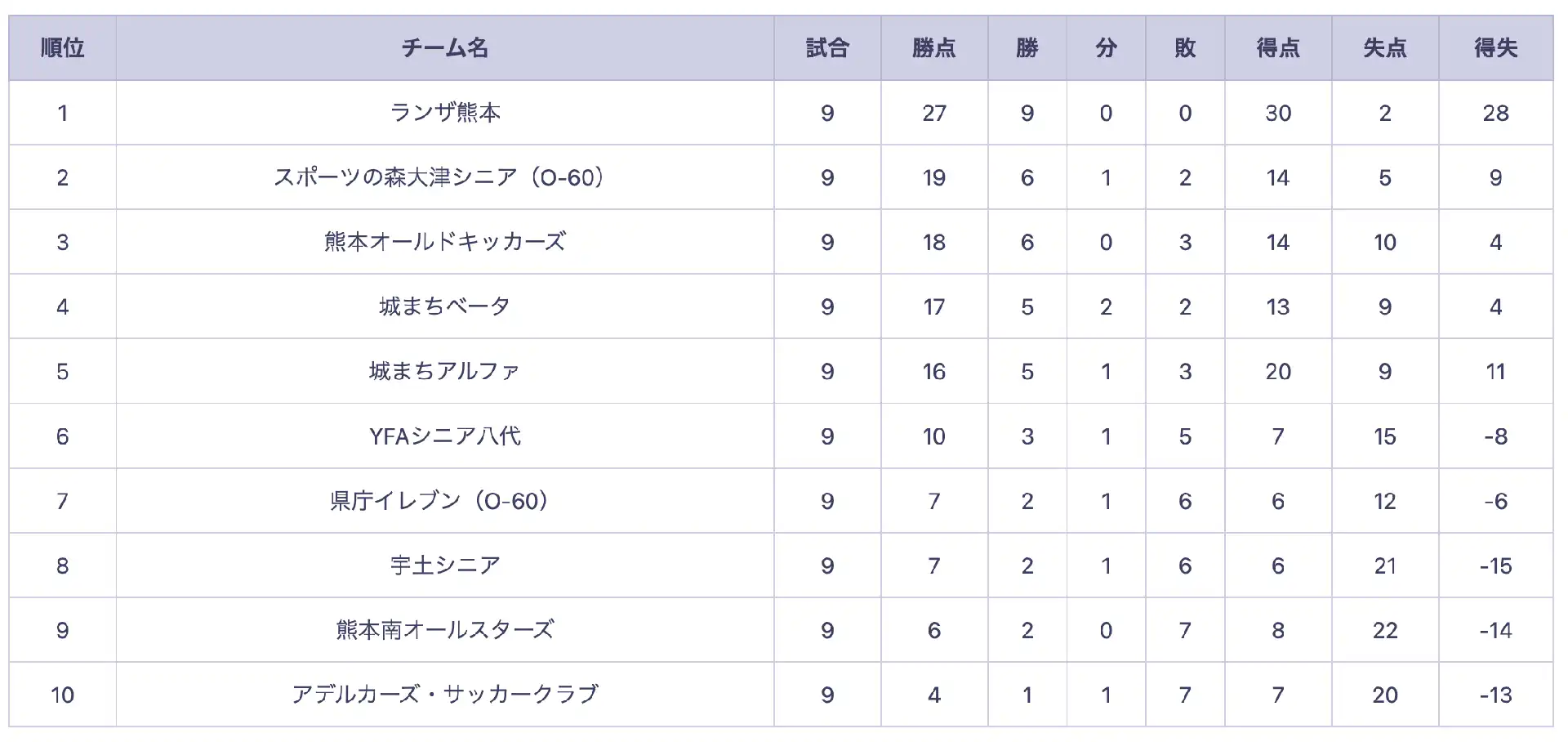Click アデルカーズ・サッカークラブ team name
Screen dimensions: 1568x742
[444, 695]
